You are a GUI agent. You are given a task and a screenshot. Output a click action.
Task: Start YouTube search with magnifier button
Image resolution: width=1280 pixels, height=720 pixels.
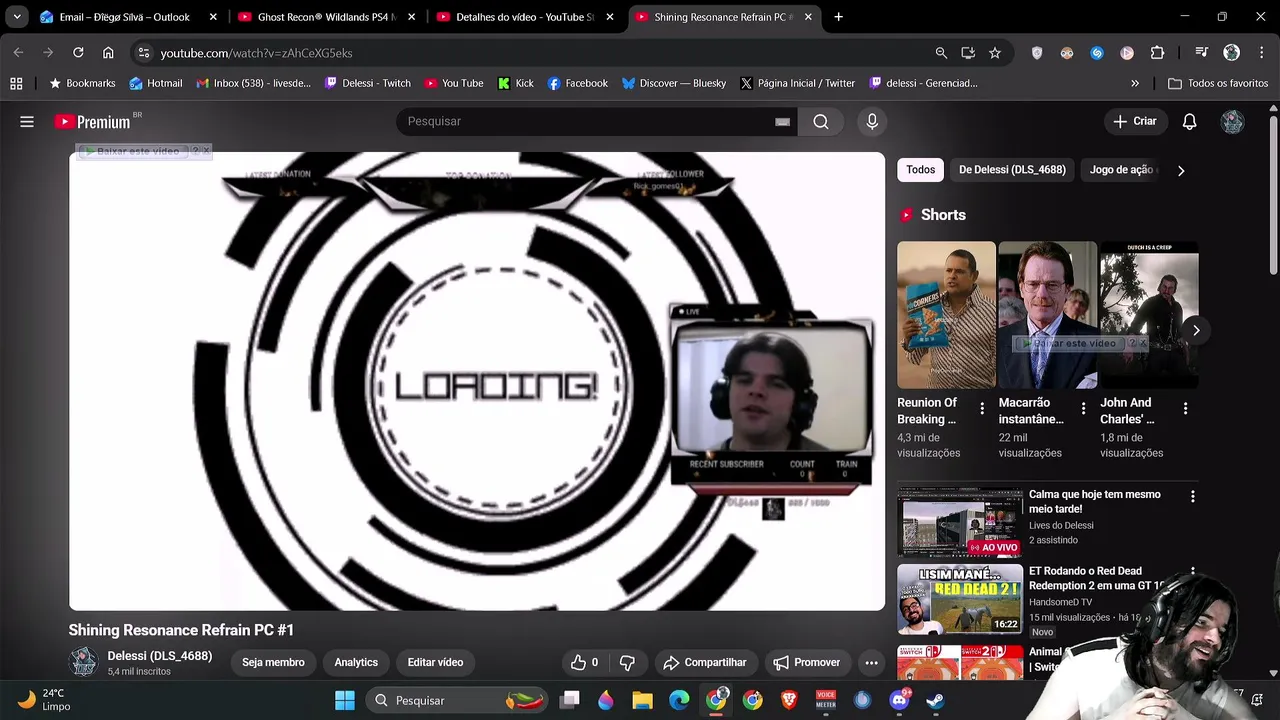[820, 121]
